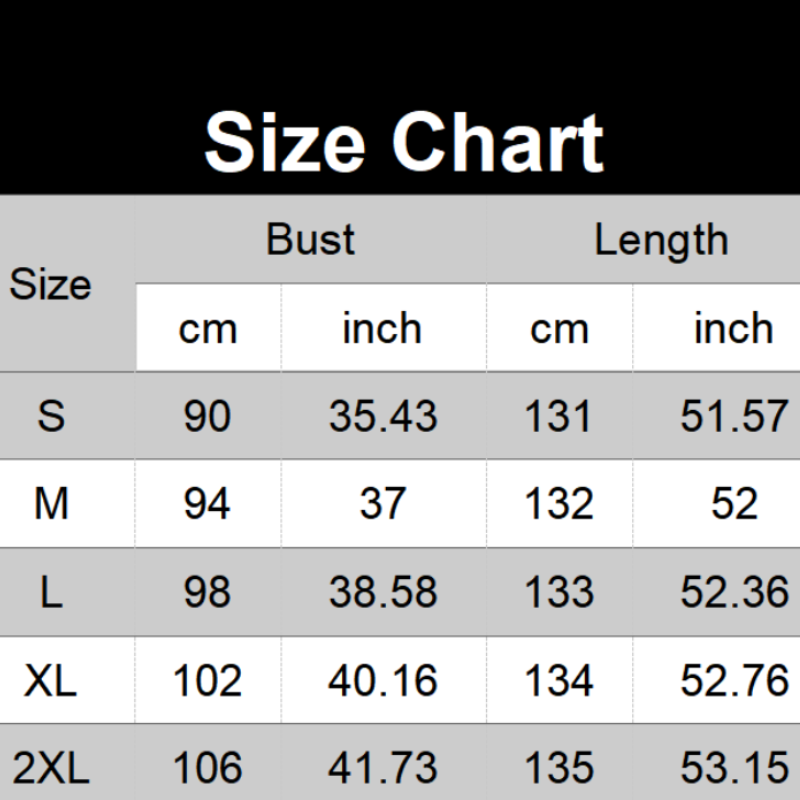Image resolution: width=800 pixels, height=800 pixels.
Task: Click the 94 bust cm cell
Action: pos(208,504)
